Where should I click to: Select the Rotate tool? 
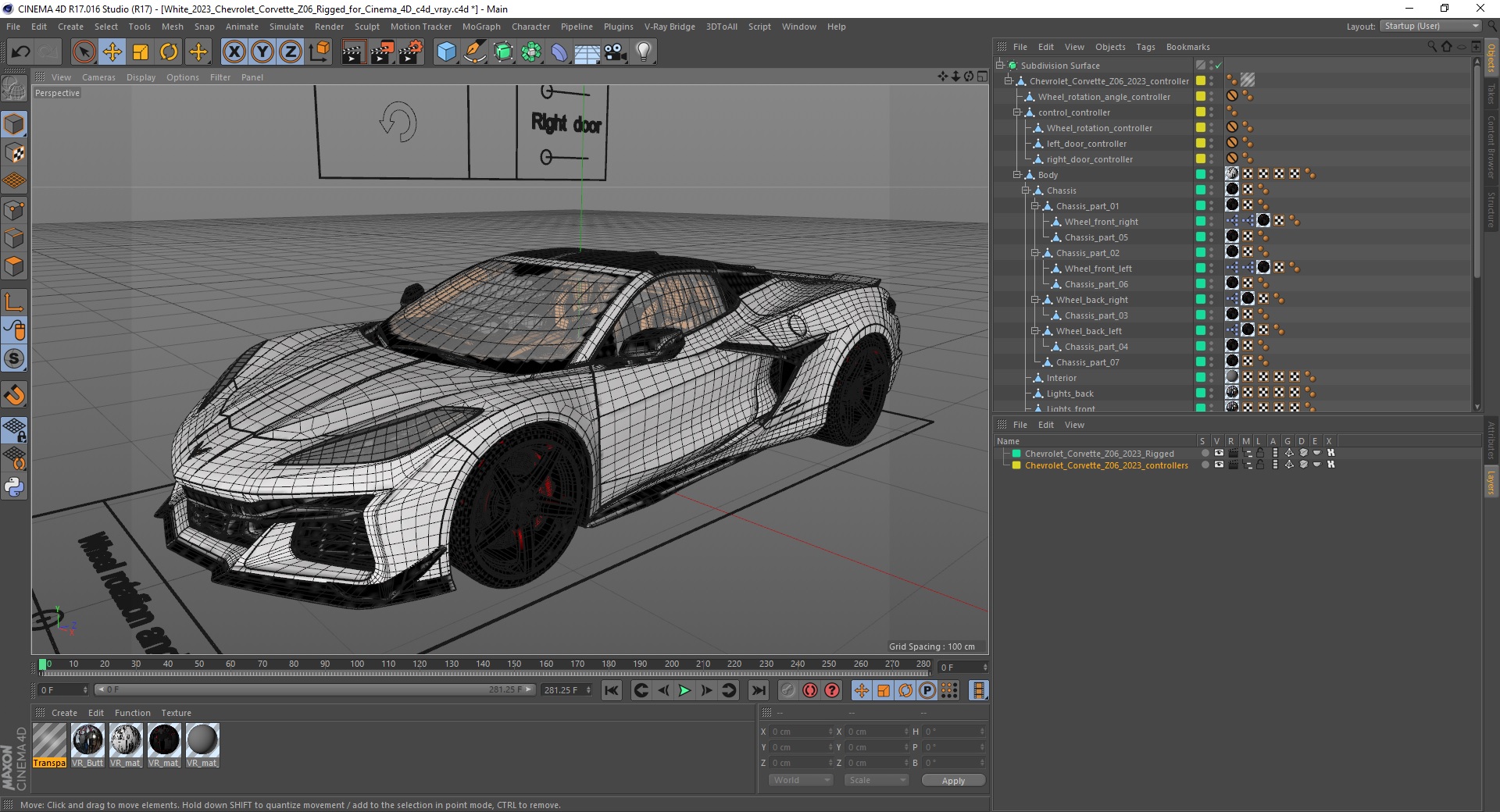pos(169,52)
